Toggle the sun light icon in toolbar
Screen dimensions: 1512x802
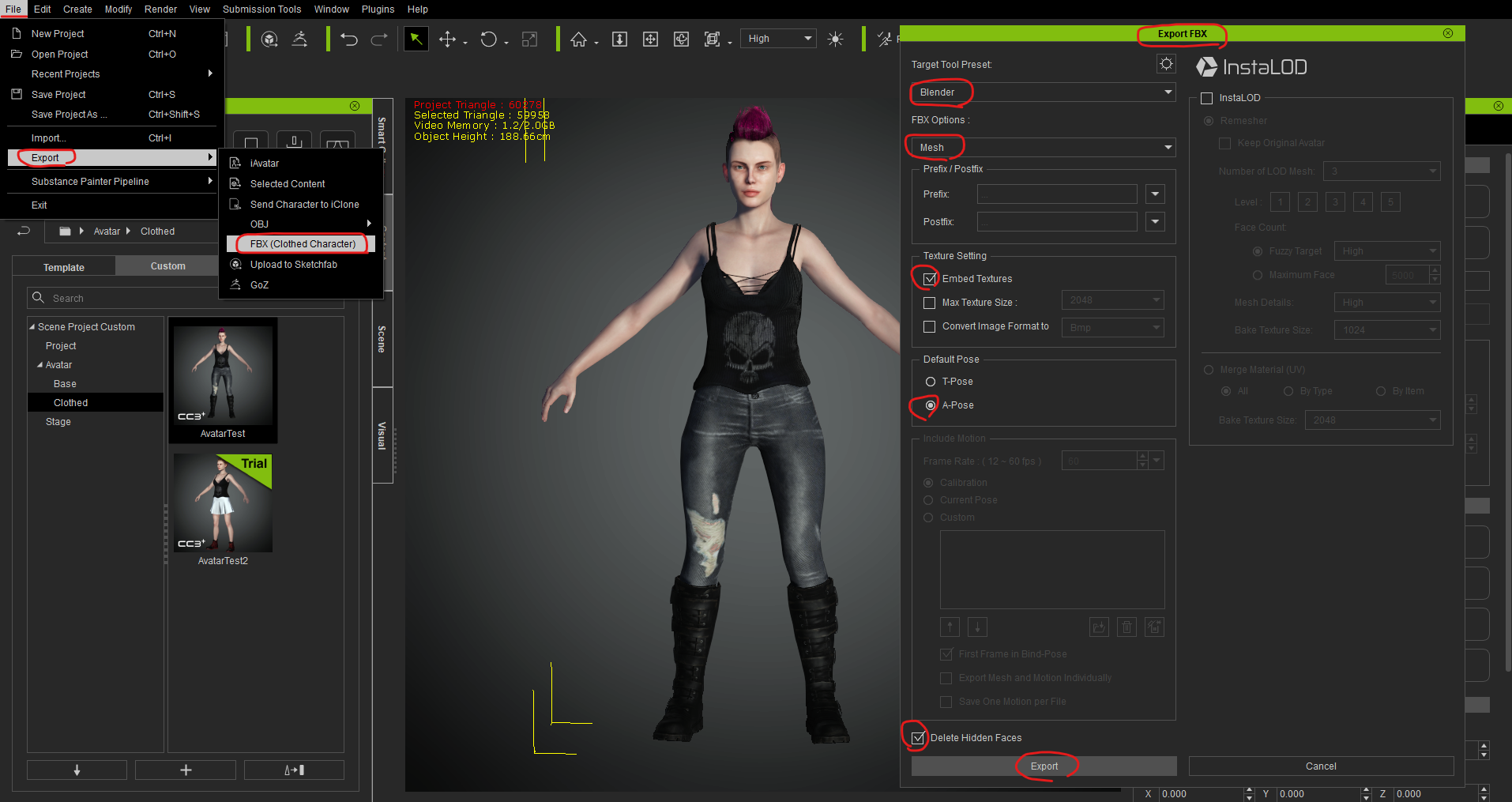point(835,39)
